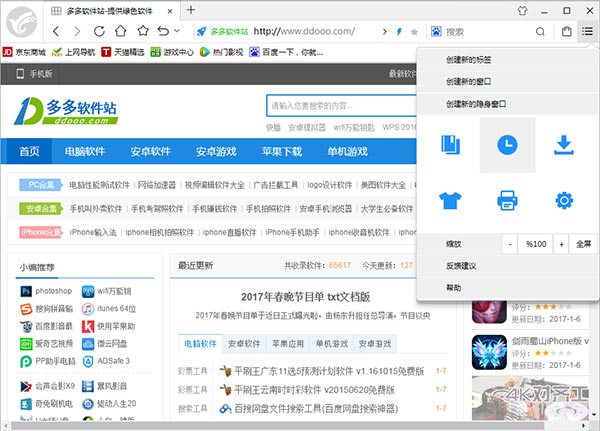Switch to 单机游戏 tab under recent updates

tap(331, 344)
